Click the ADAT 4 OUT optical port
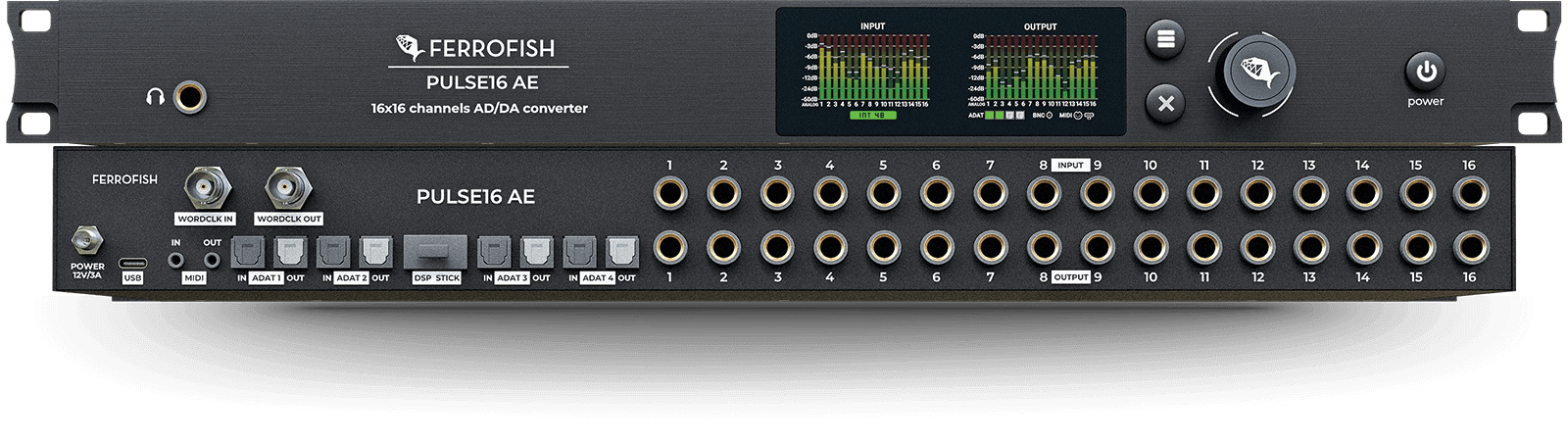 click(622, 253)
